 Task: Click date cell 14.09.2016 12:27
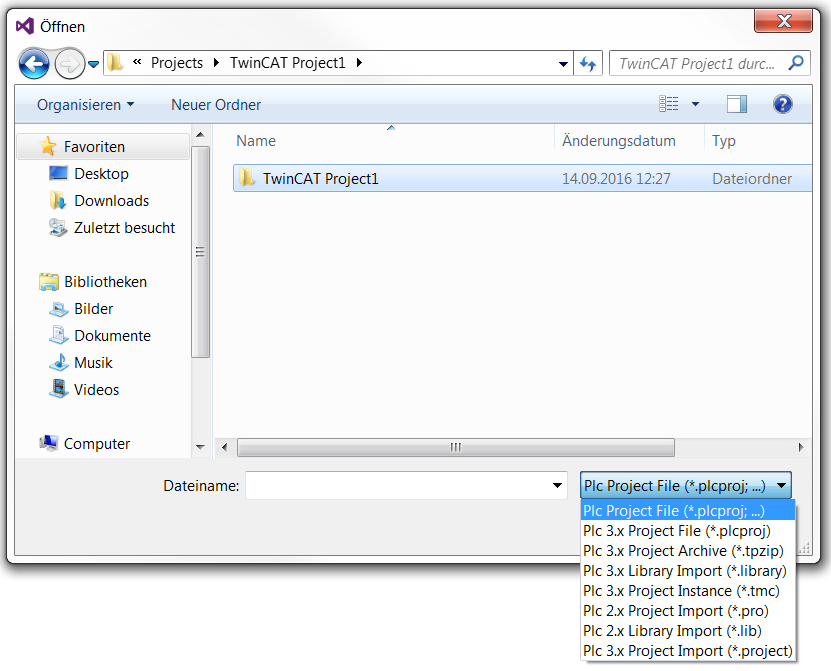[616, 179]
